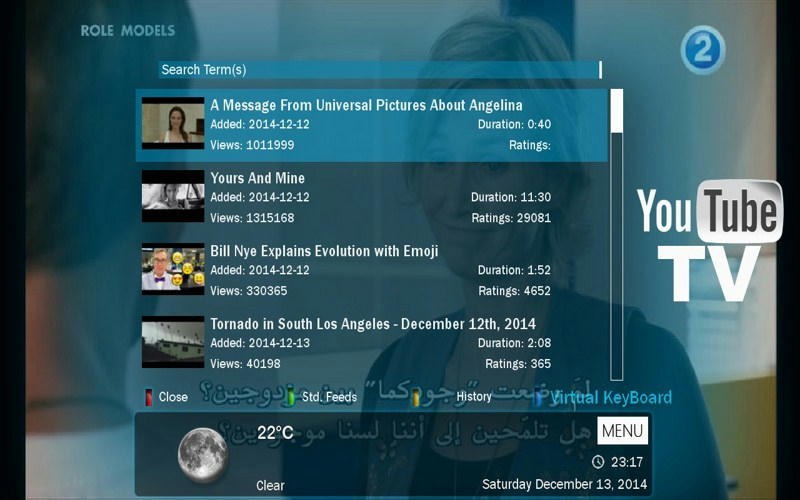Screen dimensions: 800x500
Task: Open the Tornado in South Los Angeles thumbnail
Action: pos(173,342)
